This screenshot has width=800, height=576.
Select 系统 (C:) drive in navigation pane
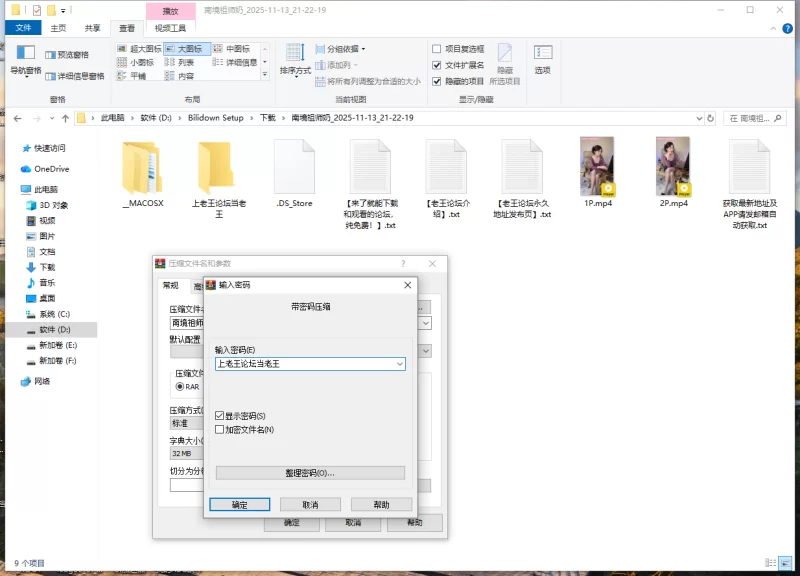(x=48, y=314)
